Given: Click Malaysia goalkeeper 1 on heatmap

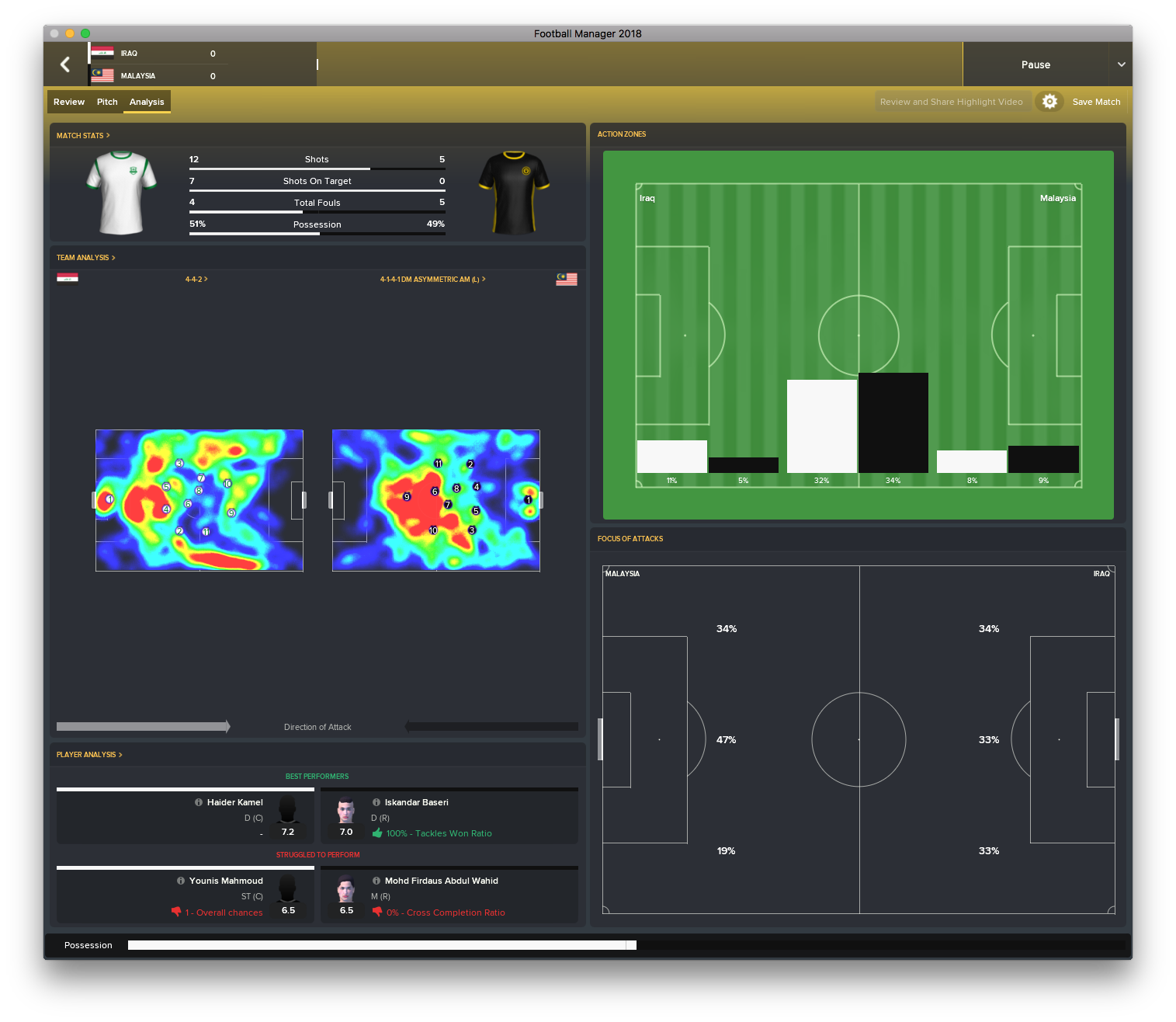Looking at the screenshot, I should click(x=529, y=499).
